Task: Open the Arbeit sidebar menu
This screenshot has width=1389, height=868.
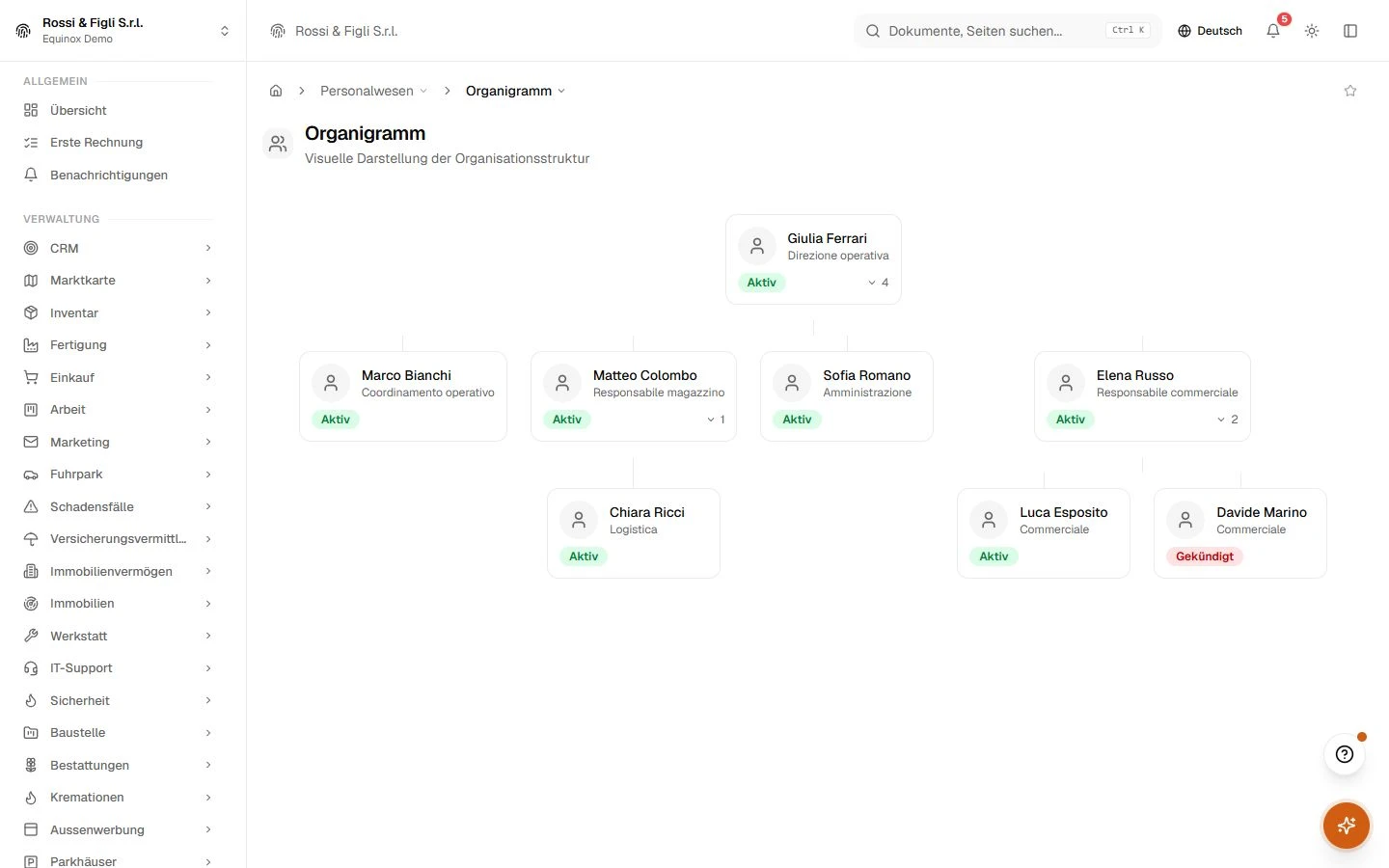Action: (119, 410)
